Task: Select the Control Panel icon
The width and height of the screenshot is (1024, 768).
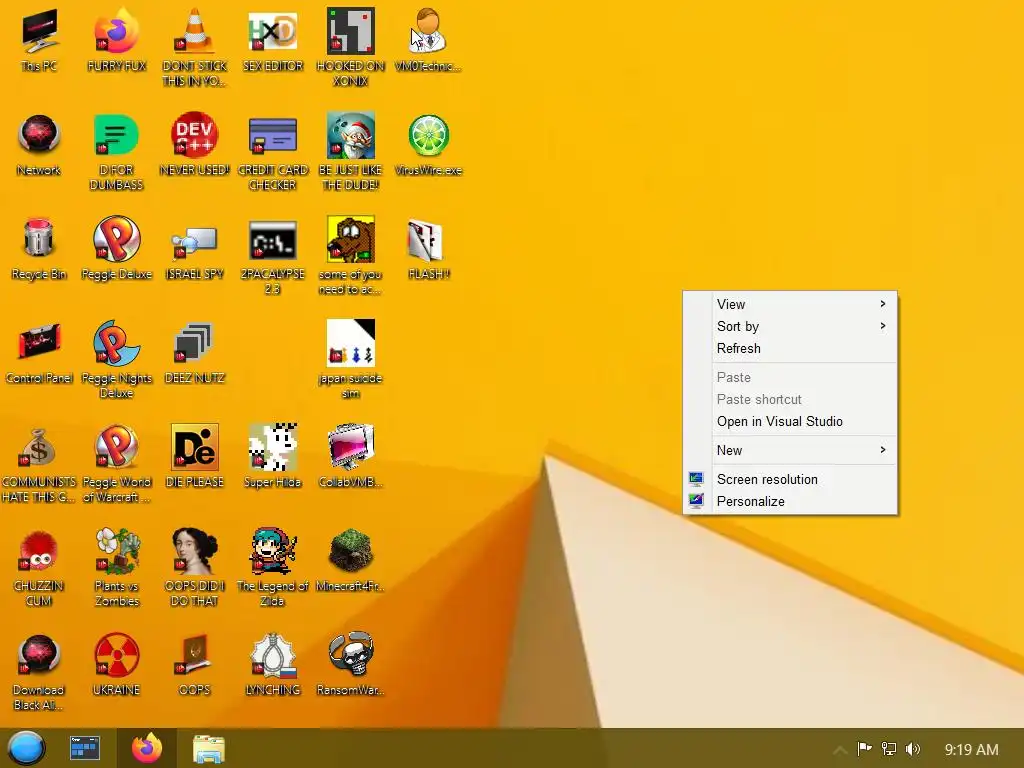Action: 39,342
